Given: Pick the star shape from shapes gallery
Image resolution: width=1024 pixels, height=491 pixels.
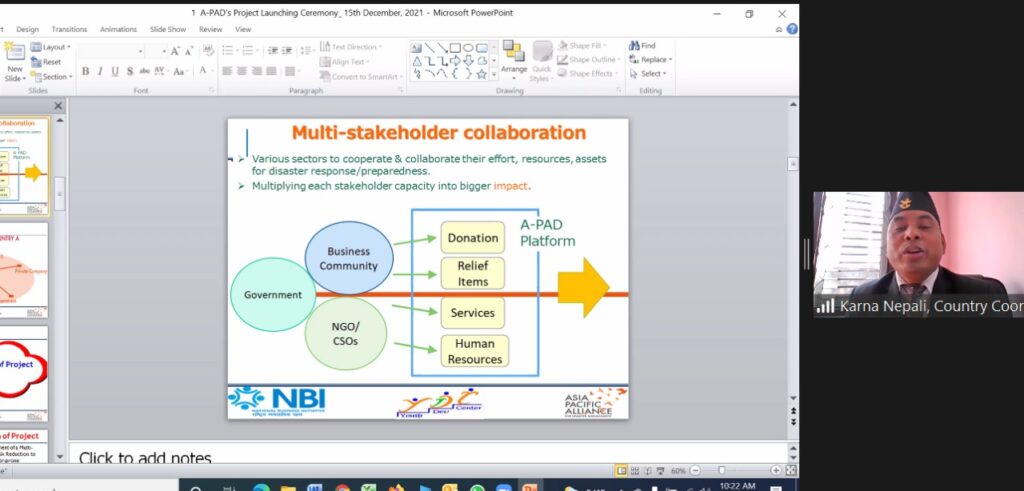Looking at the screenshot, I should click(481, 74).
